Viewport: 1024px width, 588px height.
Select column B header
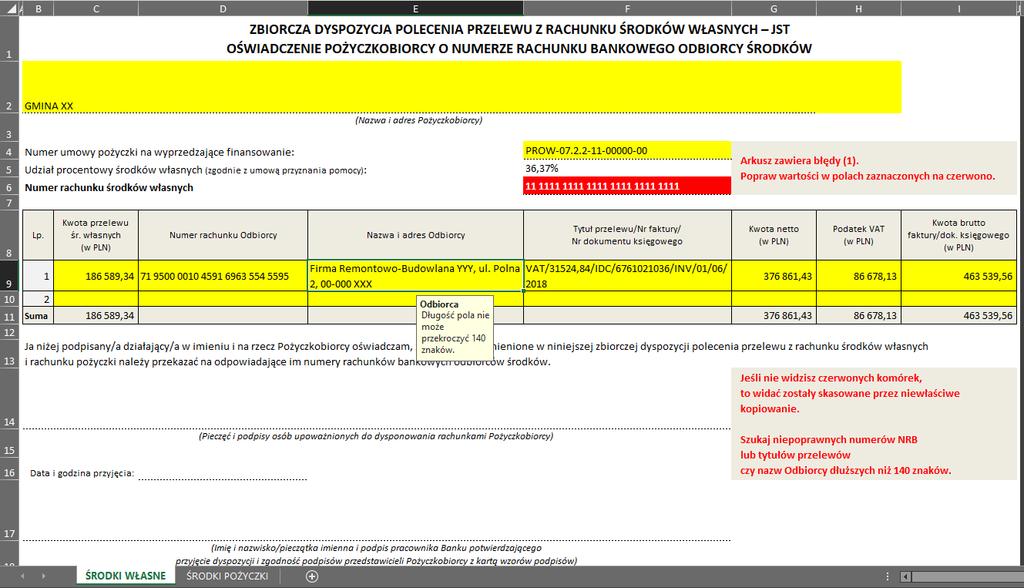pyautogui.click(x=39, y=8)
